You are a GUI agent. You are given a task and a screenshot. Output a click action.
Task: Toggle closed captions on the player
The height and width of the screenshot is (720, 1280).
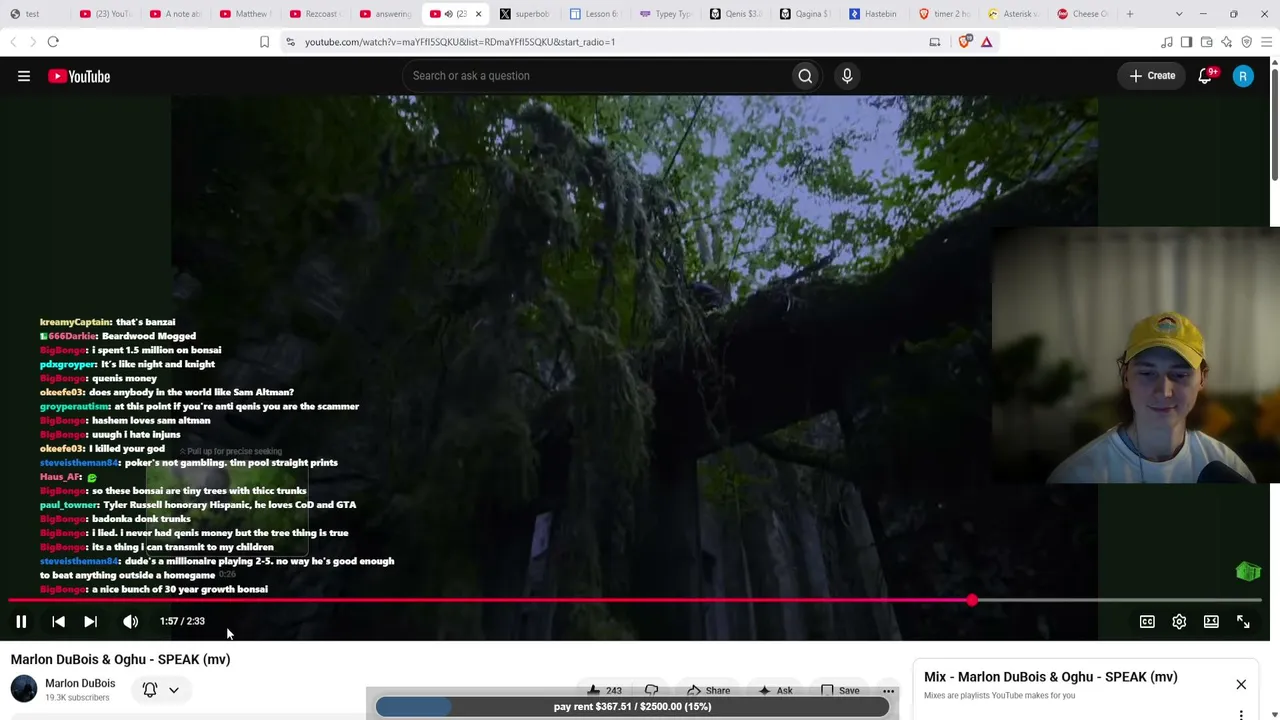(x=1147, y=622)
